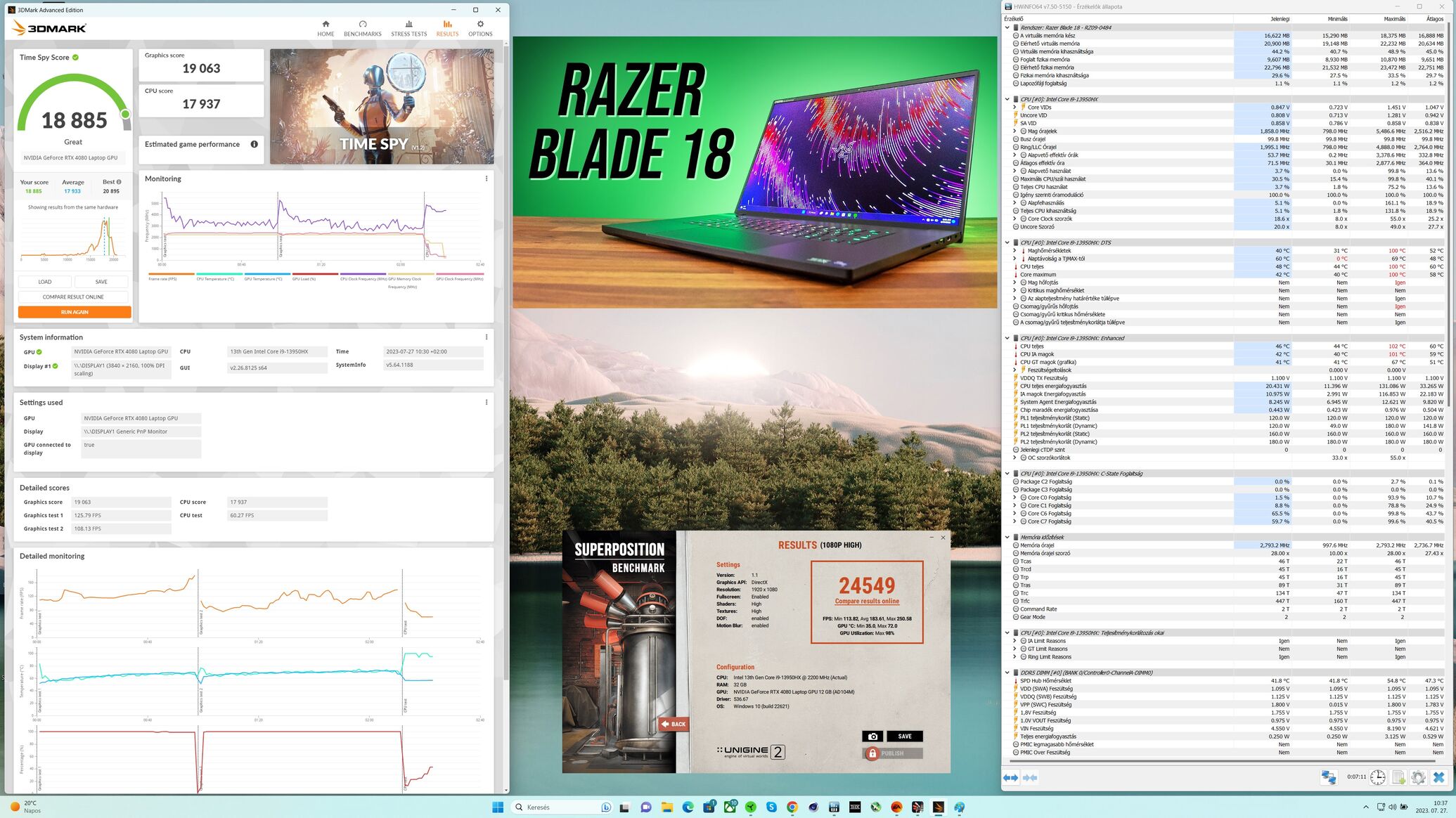This screenshot has height=818, width=1456.
Task: Open the THX app from the taskbar
Action: (855, 807)
